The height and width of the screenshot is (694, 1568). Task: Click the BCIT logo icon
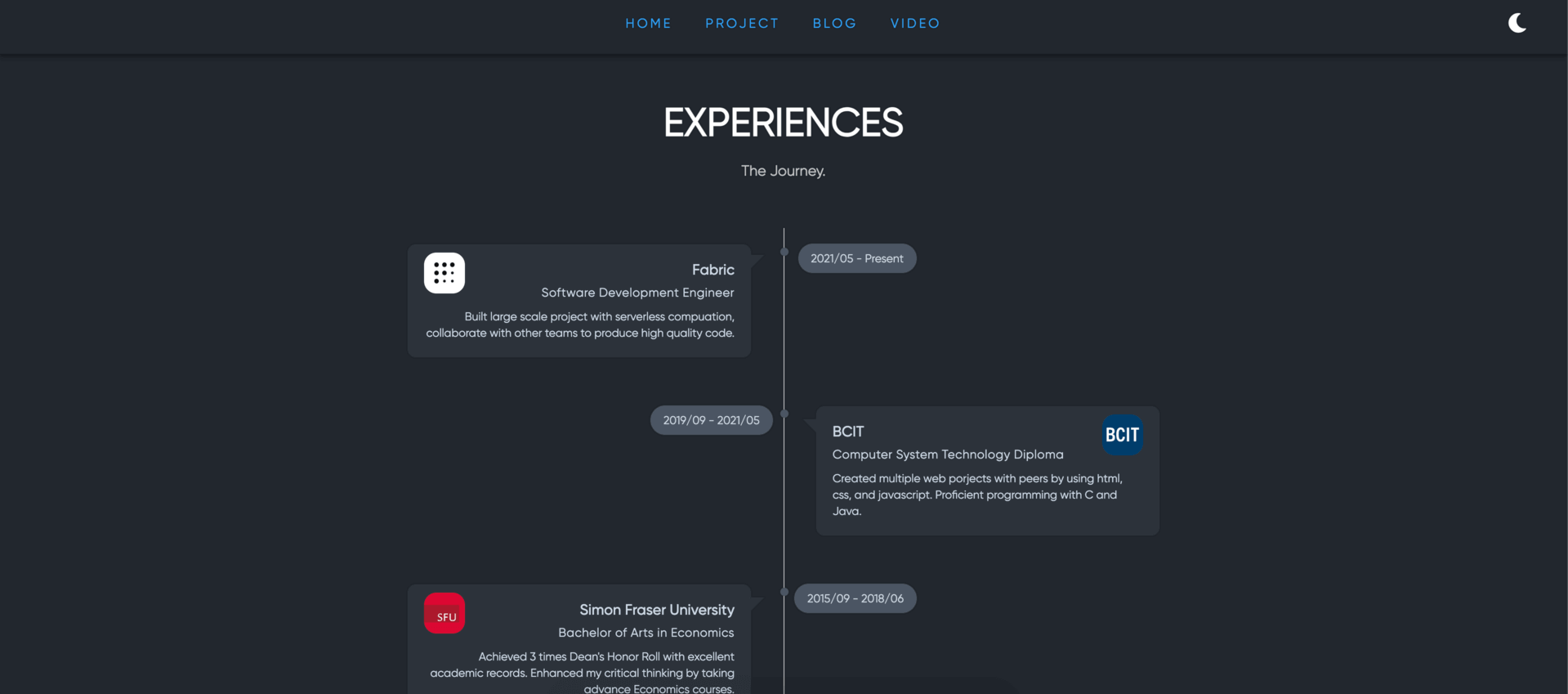[1122, 435]
